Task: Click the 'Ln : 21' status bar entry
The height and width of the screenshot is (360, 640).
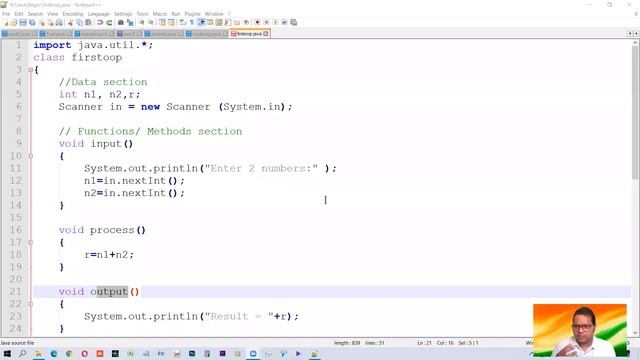Action: point(424,343)
